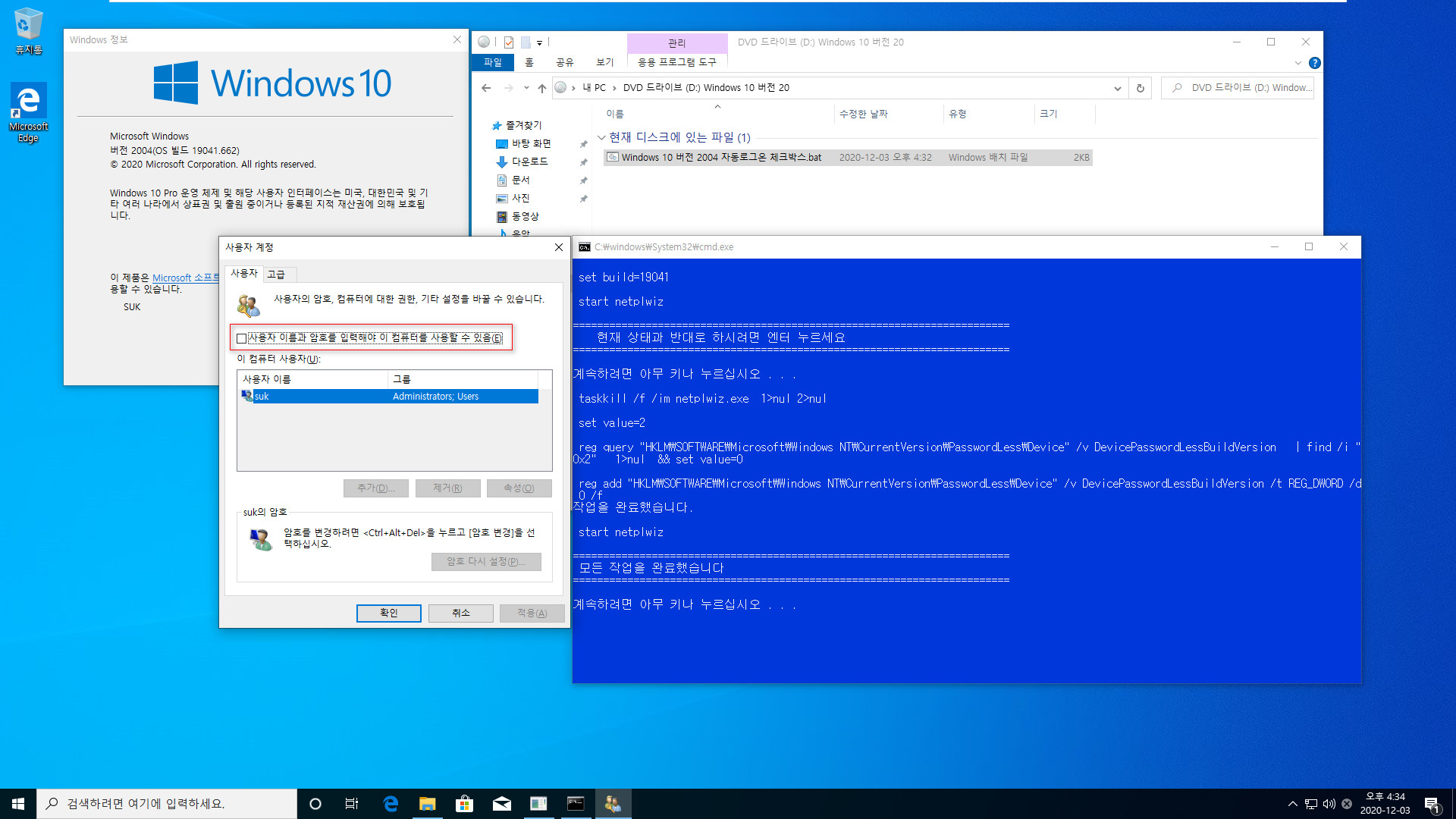Launch Edge from the taskbar
Viewport: 1456px width, 819px height.
(x=391, y=804)
